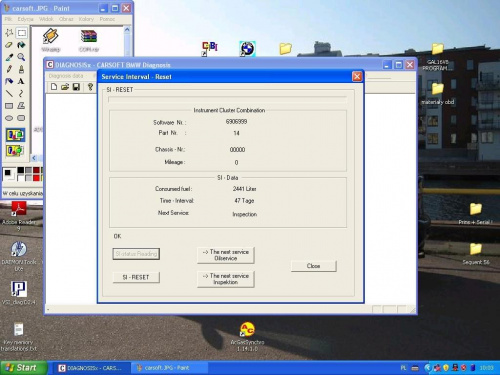Select the Curve tool in Paint

pyautogui.click(x=21, y=93)
